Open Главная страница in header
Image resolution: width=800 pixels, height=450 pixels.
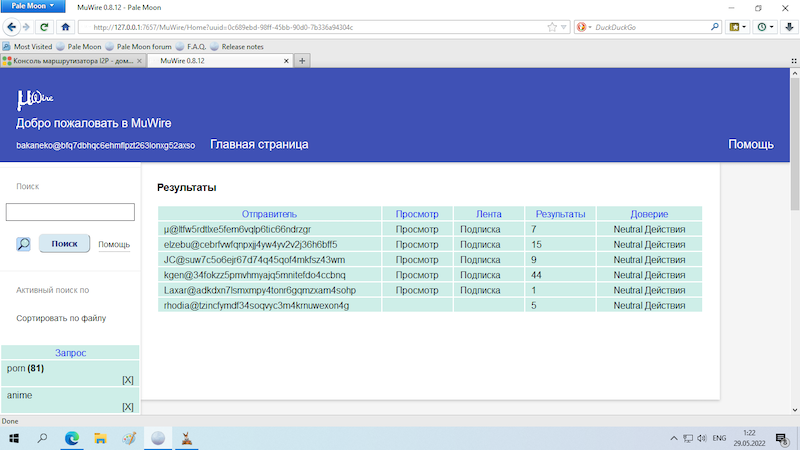(x=259, y=145)
